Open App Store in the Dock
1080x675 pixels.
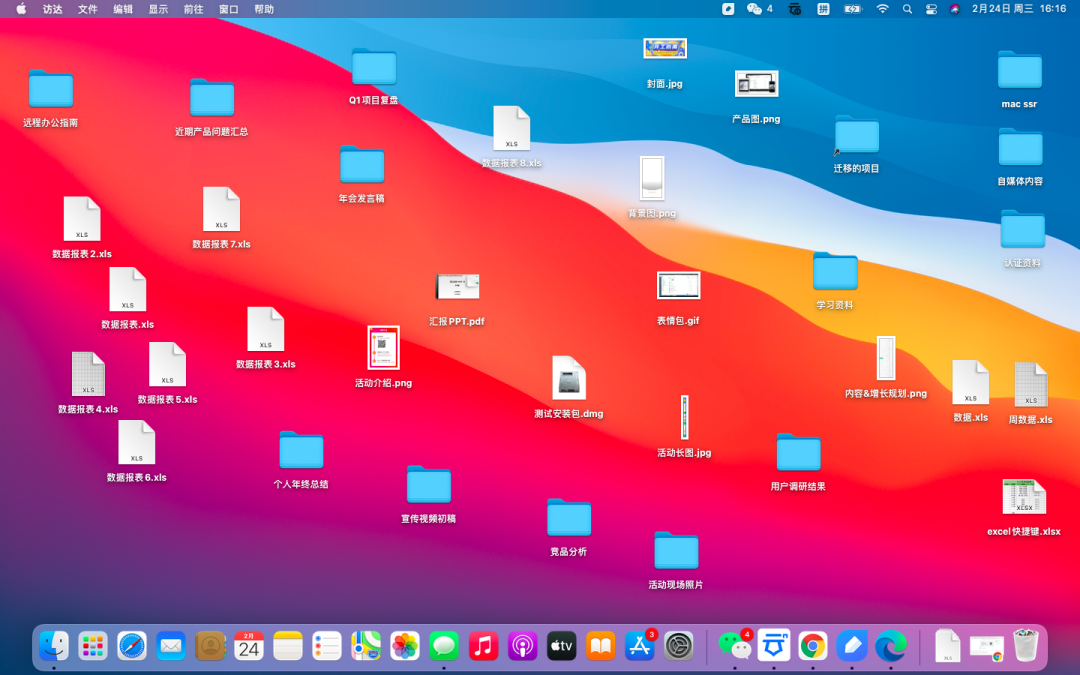[x=640, y=646]
